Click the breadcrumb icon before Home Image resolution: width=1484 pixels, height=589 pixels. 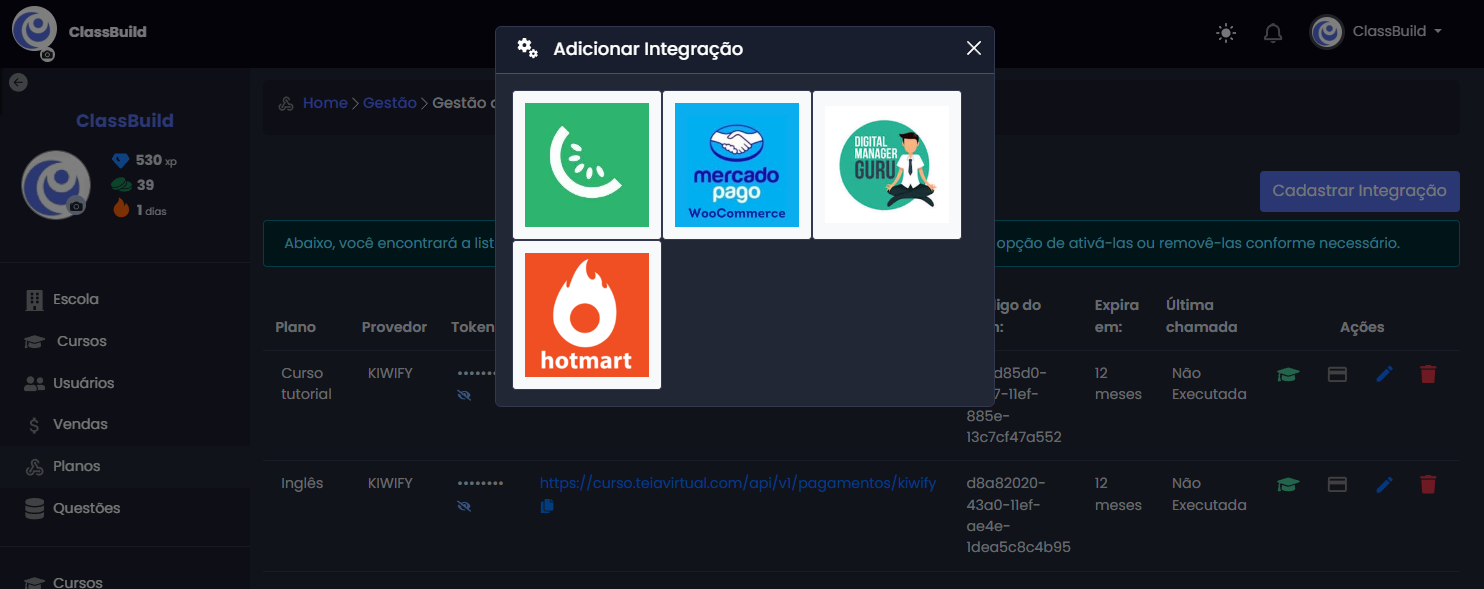click(x=286, y=103)
